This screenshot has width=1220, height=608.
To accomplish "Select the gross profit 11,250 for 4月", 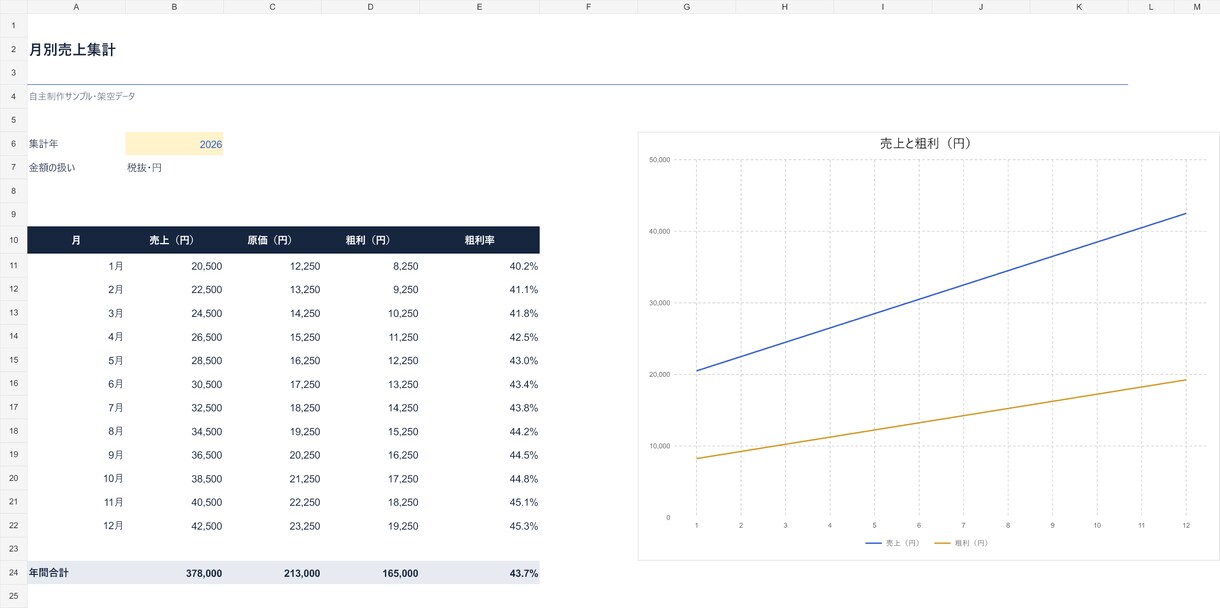I will tap(371, 337).
